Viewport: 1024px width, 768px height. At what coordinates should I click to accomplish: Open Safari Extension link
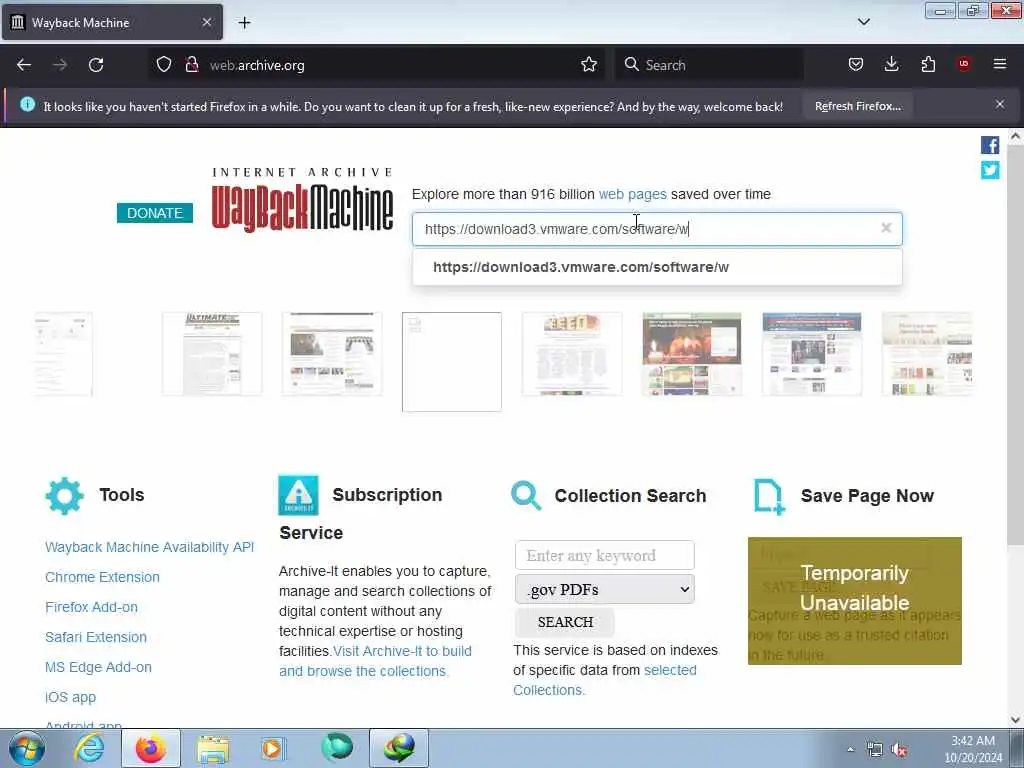click(96, 637)
